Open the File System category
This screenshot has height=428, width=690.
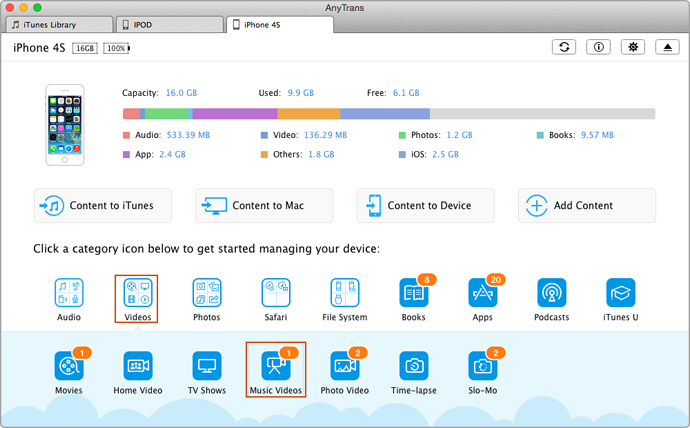coord(345,298)
